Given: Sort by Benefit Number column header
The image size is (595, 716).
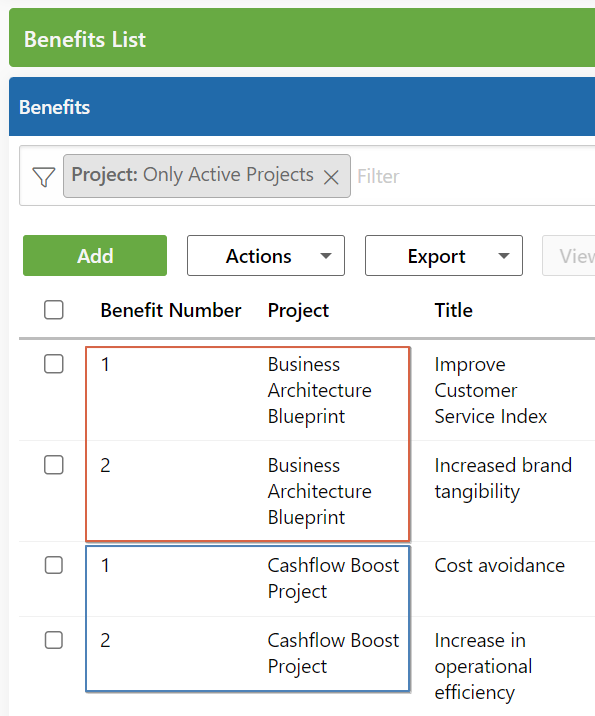Looking at the screenshot, I should (171, 311).
